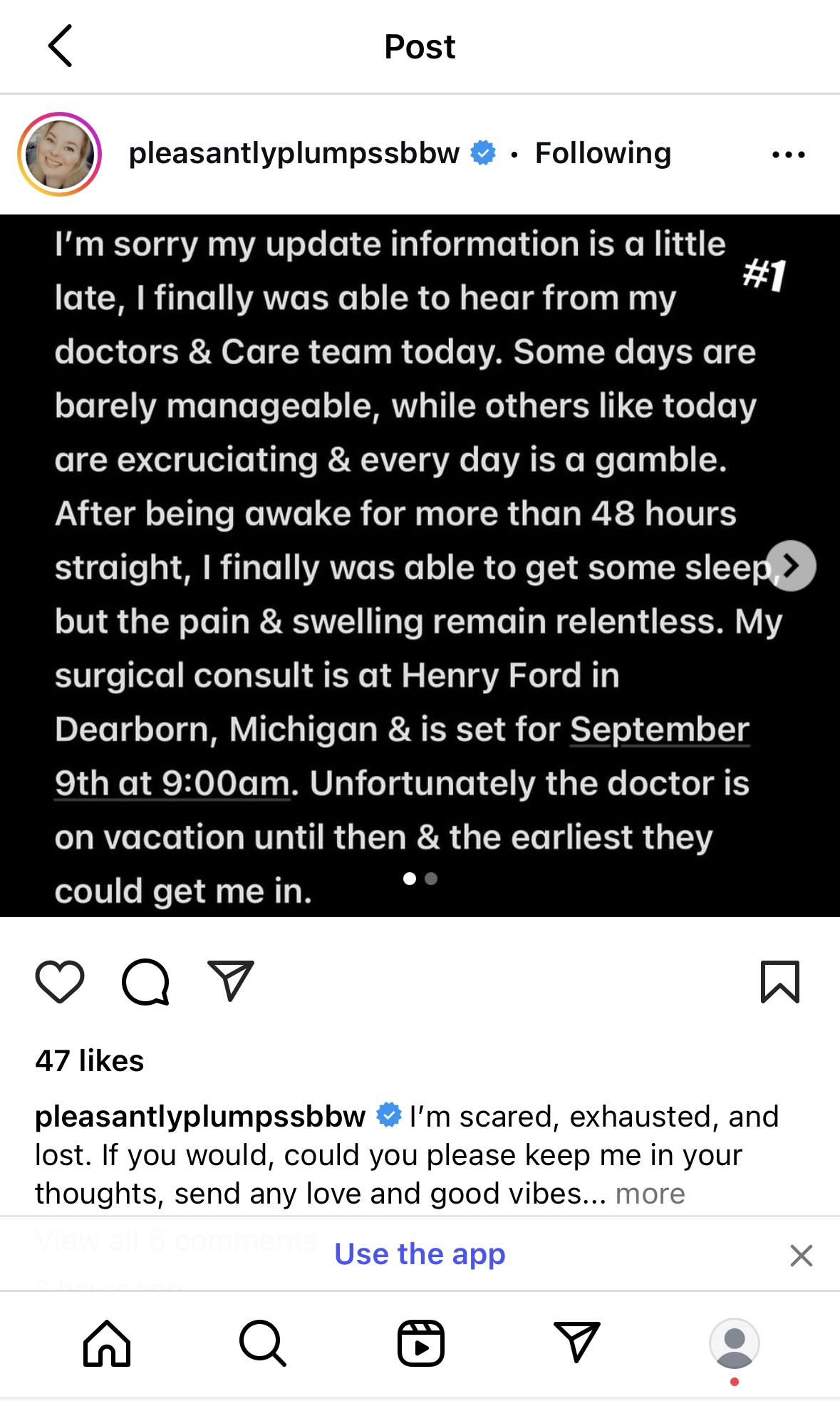Viewport: 840px width, 1401px height.
Task: Toggle the Following status button
Action: (603, 153)
